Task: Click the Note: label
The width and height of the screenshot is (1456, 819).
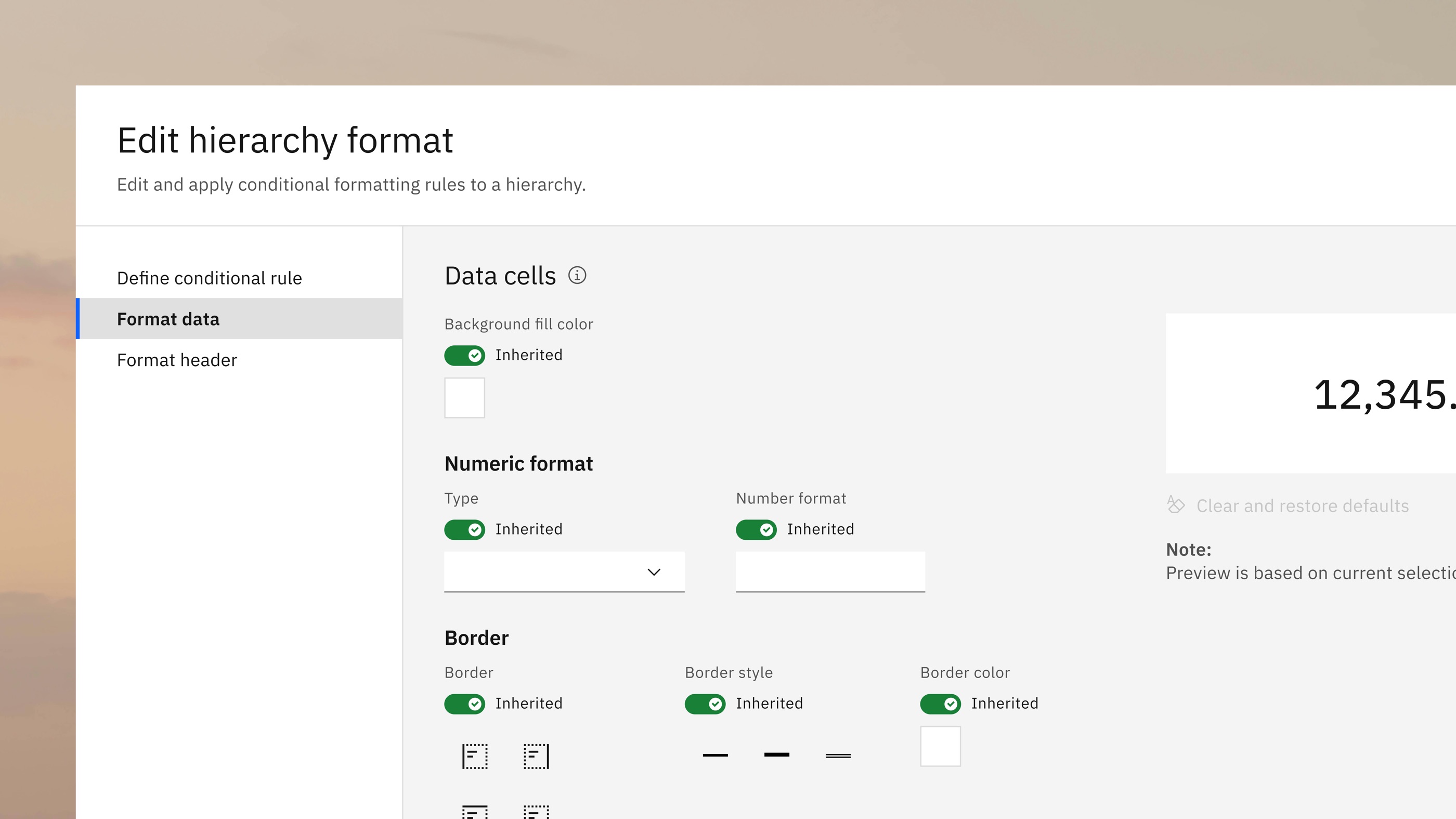Action: coord(1189,550)
